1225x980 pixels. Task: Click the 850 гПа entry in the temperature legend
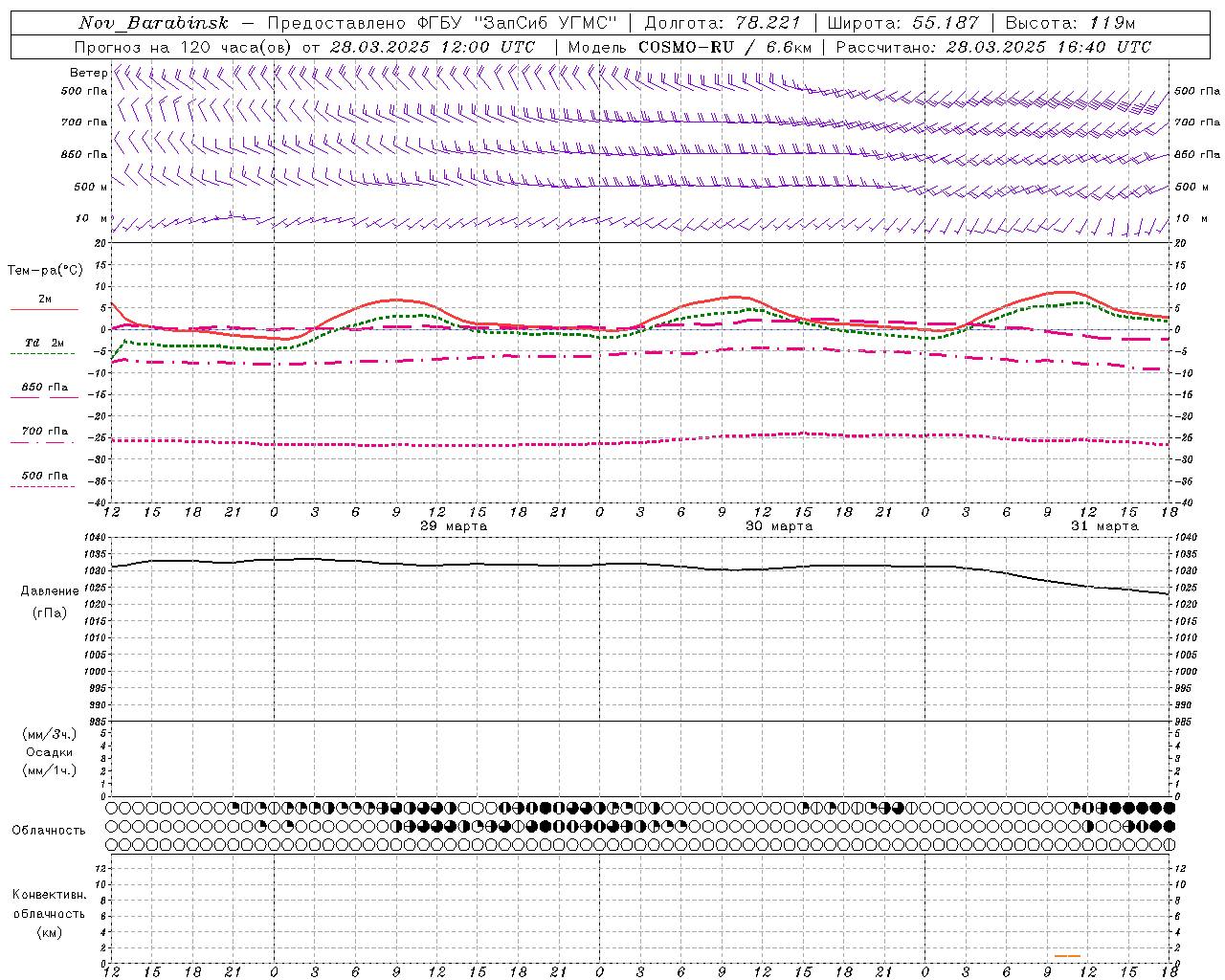click(x=44, y=388)
